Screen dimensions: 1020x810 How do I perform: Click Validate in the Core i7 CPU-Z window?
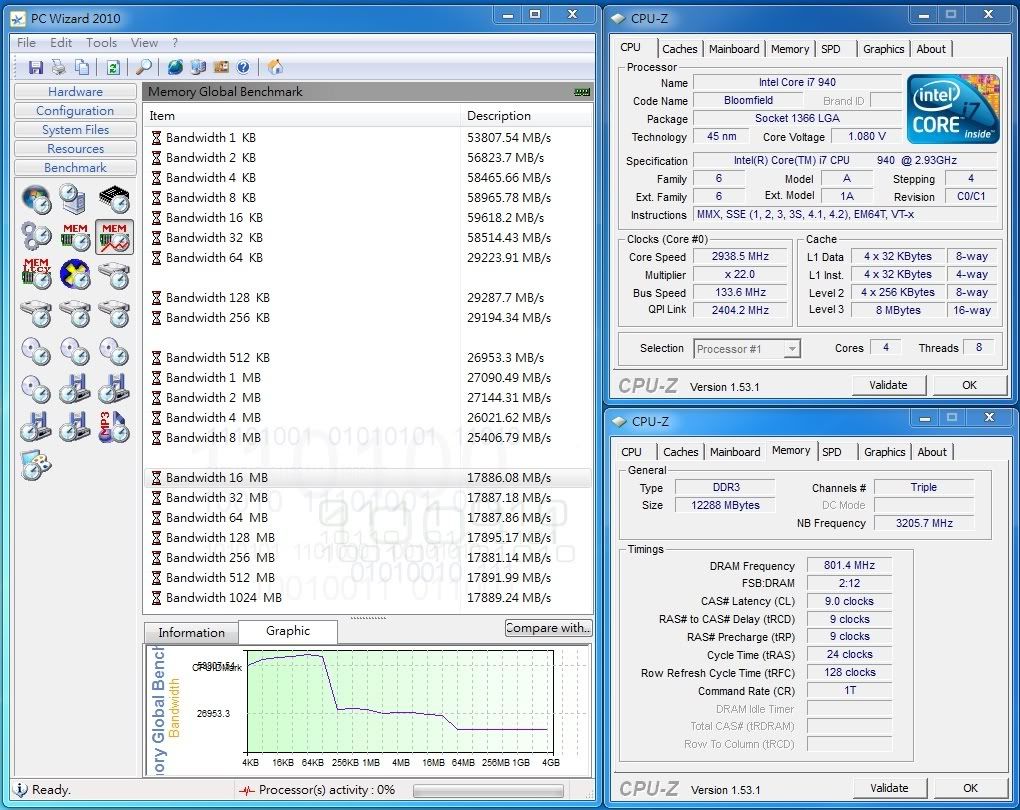(x=888, y=385)
